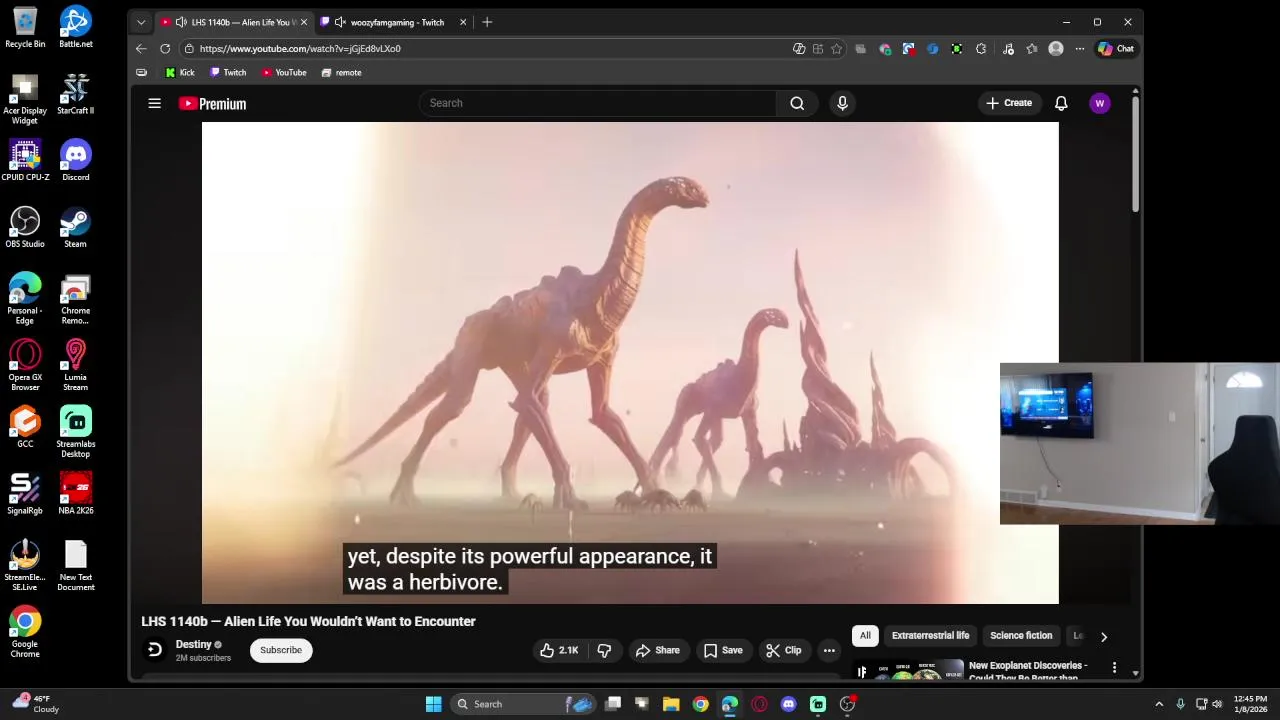Open the Destiny channel avatar
The height and width of the screenshot is (720, 1280).
coord(154,650)
